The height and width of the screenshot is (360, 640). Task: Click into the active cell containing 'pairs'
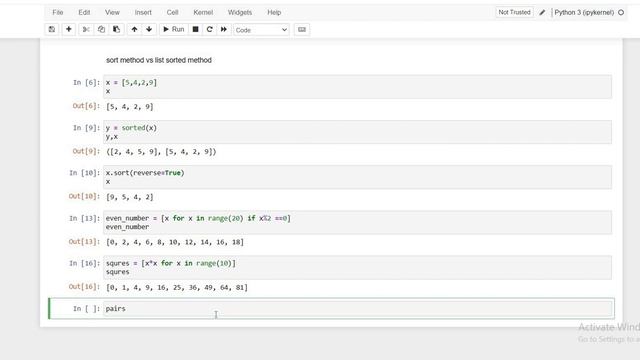pos(358,309)
